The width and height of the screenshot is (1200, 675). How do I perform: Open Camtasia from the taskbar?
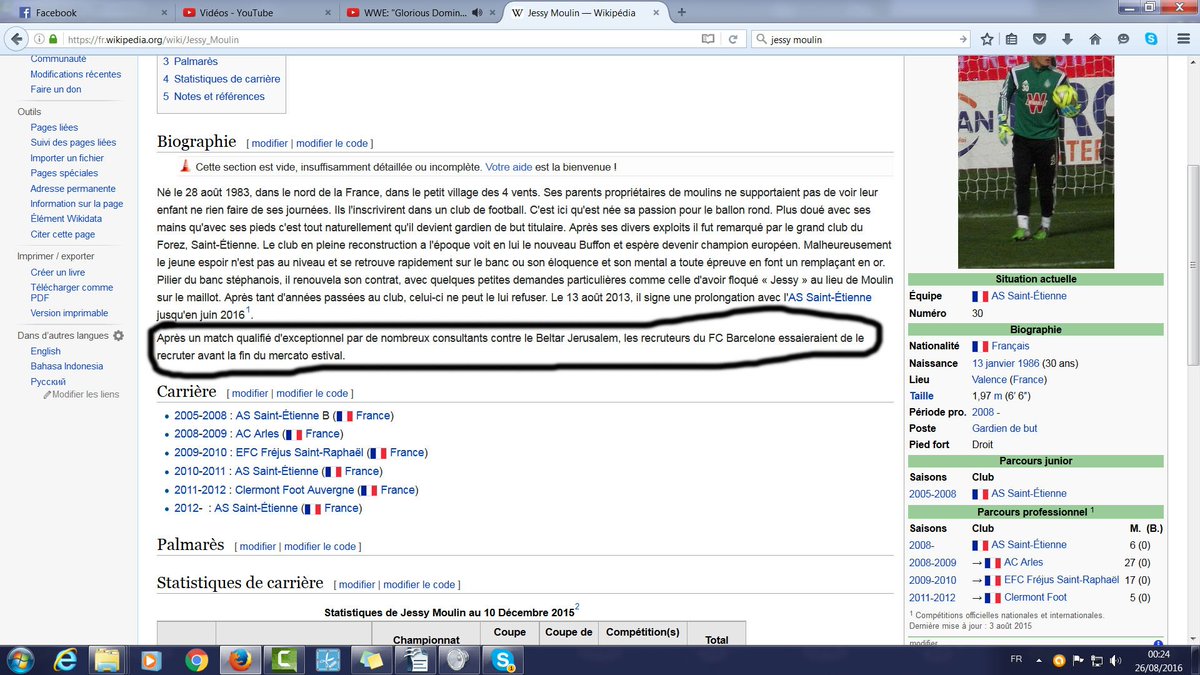[x=283, y=660]
